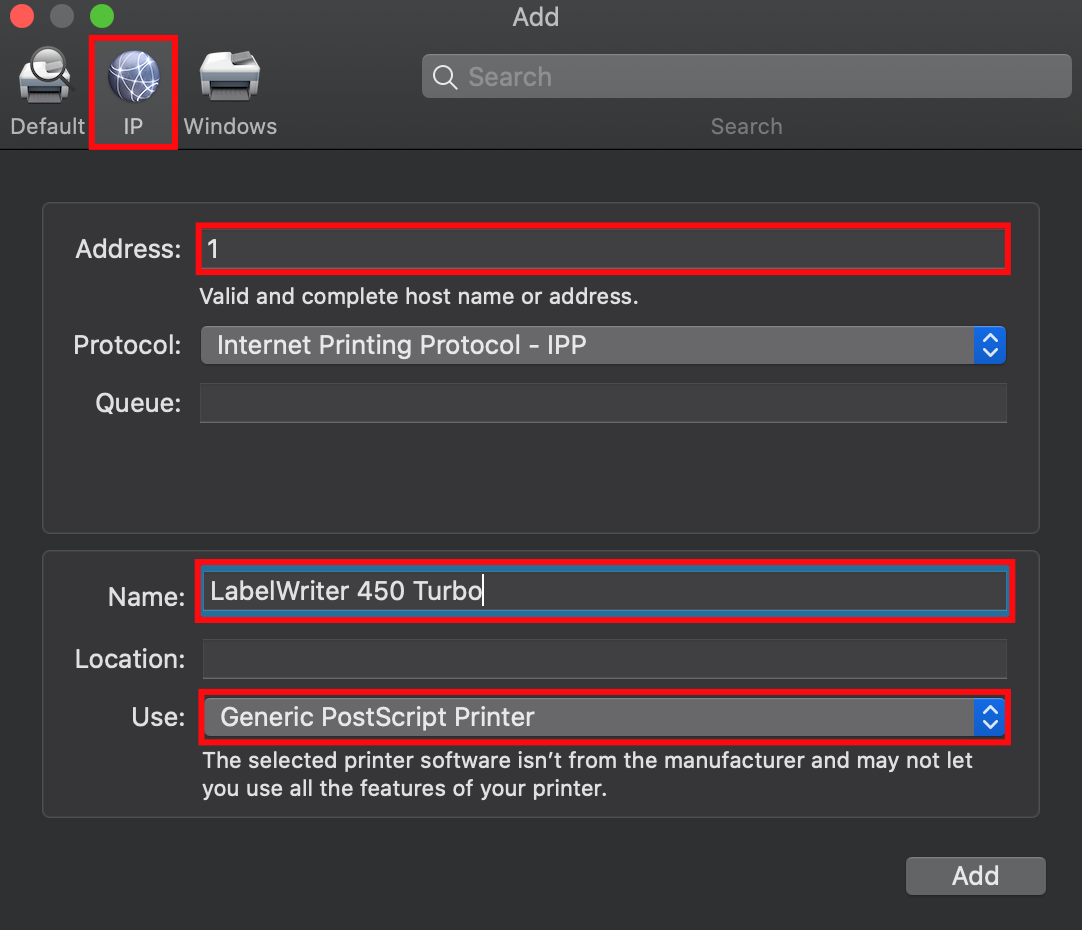Open the Internet Printing Protocol - IPP dropdown
1082x930 pixels.
point(600,345)
